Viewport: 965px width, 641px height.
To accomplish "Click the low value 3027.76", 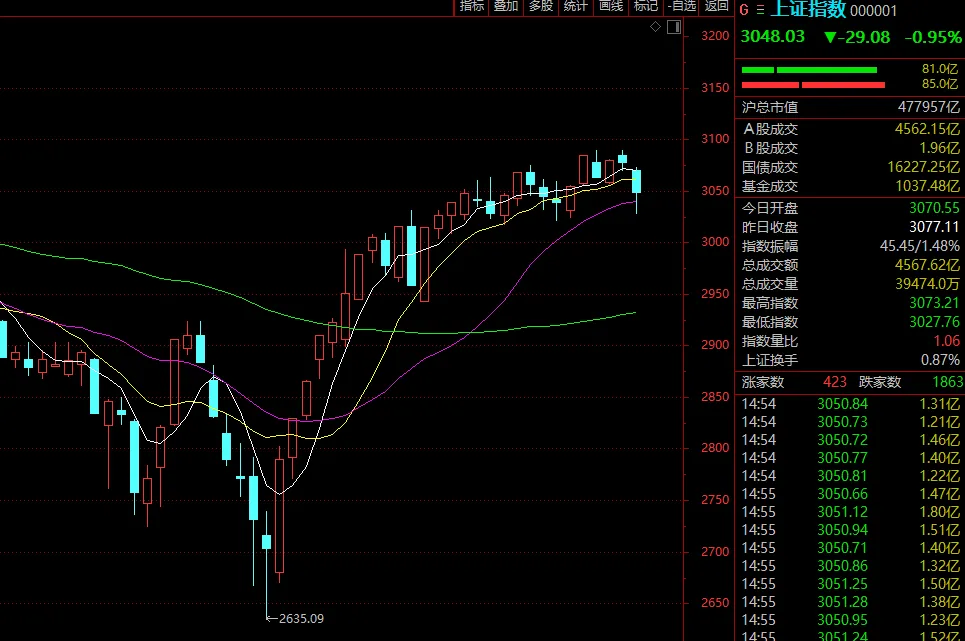I will (934, 322).
